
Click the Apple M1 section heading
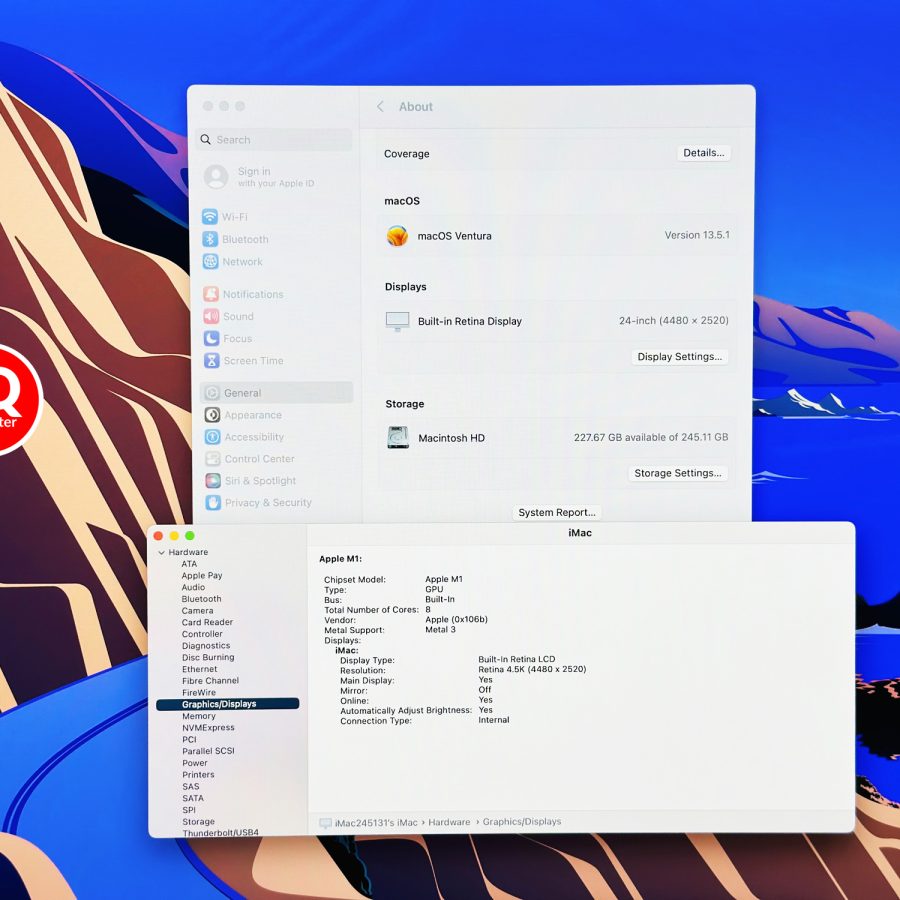point(340,558)
